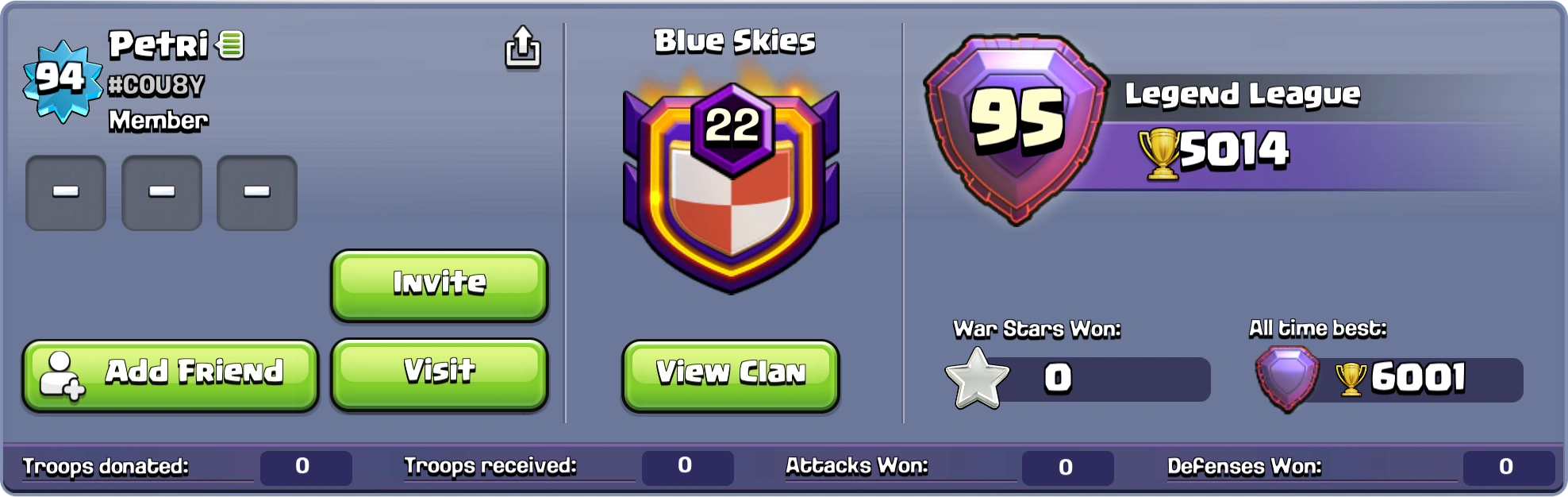Tap the War Stars Won star icon
The width and height of the screenshot is (1568, 497).
tap(977, 379)
